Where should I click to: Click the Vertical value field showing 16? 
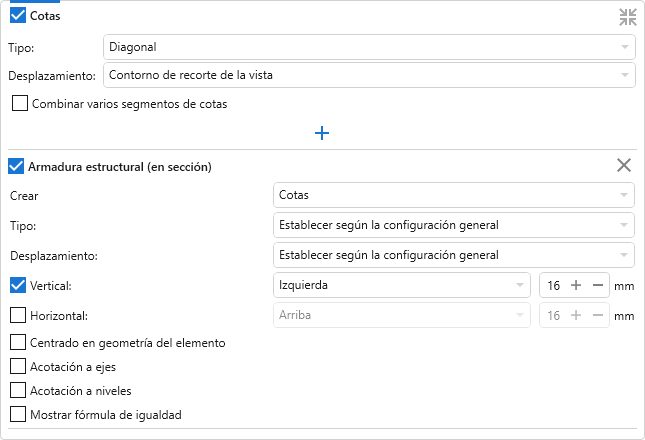point(553,286)
